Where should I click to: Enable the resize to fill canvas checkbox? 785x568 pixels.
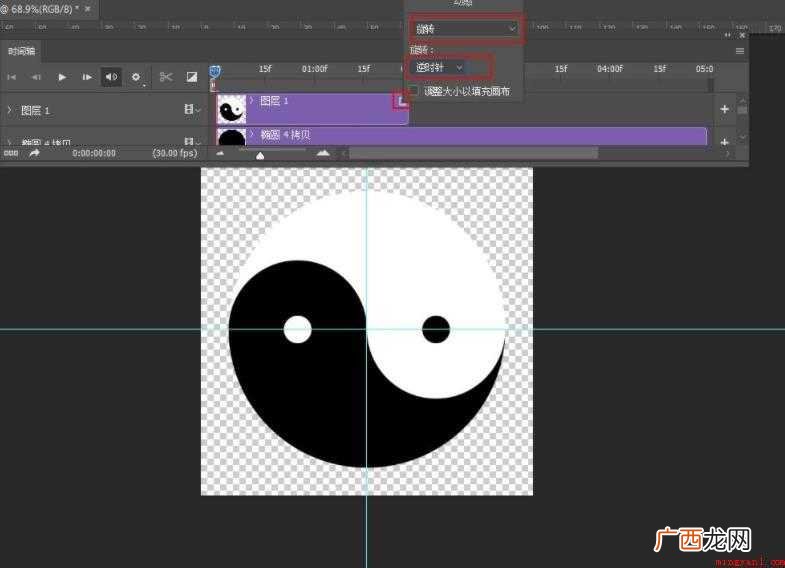point(414,91)
